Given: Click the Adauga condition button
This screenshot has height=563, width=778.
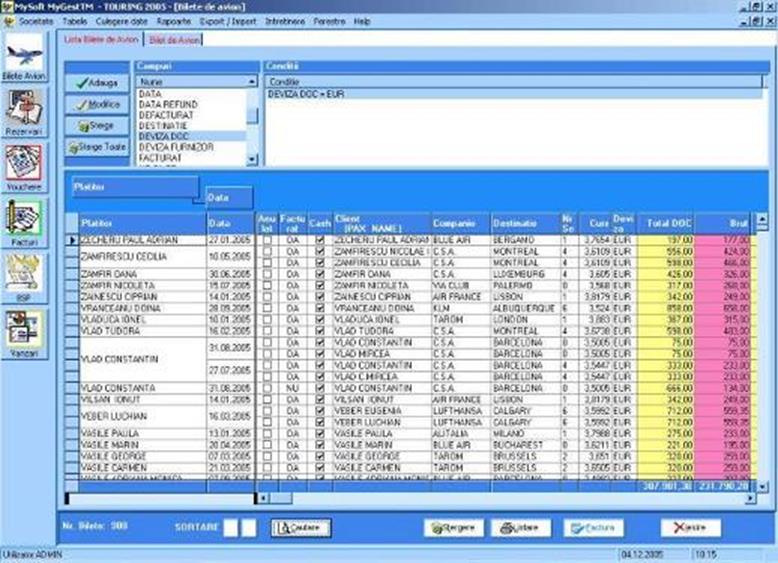Looking at the screenshot, I should 97,83.
